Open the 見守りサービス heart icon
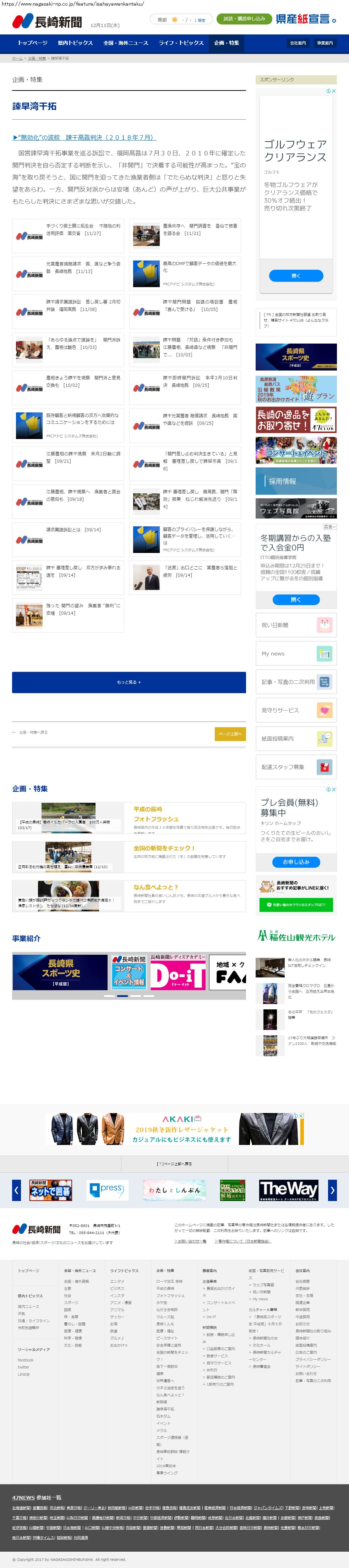This screenshot has width=349, height=1568. tap(324, 710)
